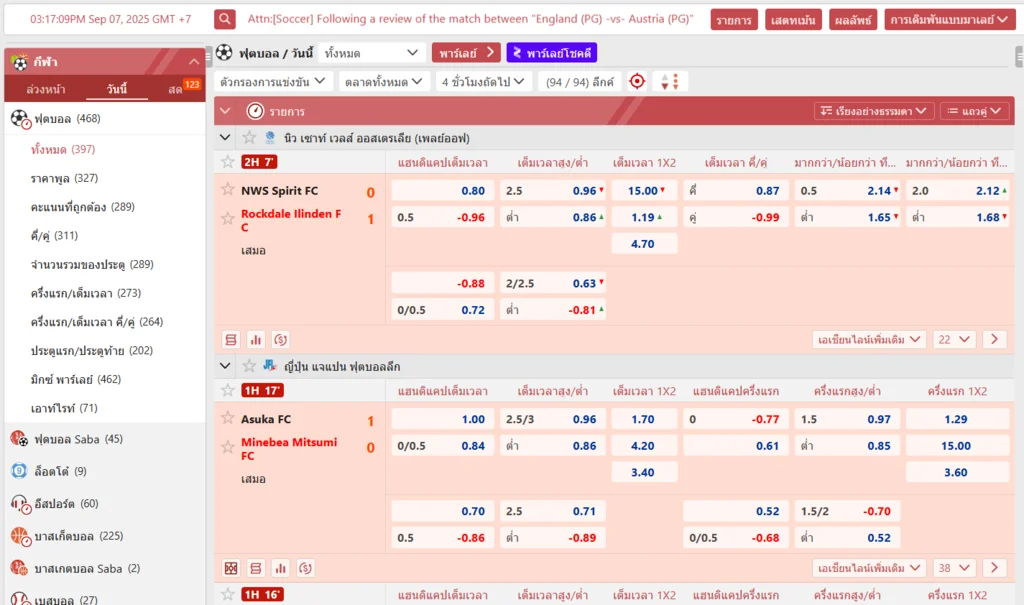Screen dimensions: 1024x605
Task: Star the Rockdale Ilinden FC team
Action: 227,218
